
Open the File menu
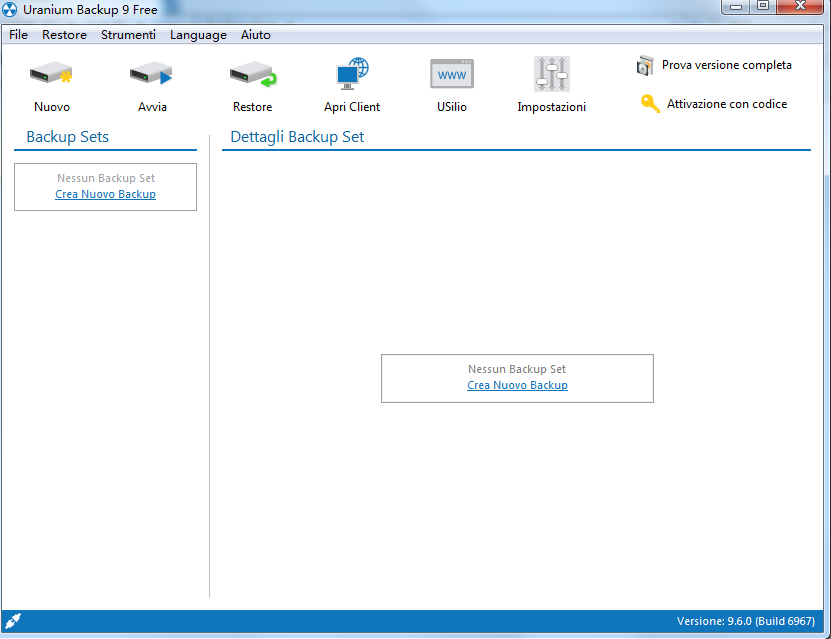pos(19,35)
